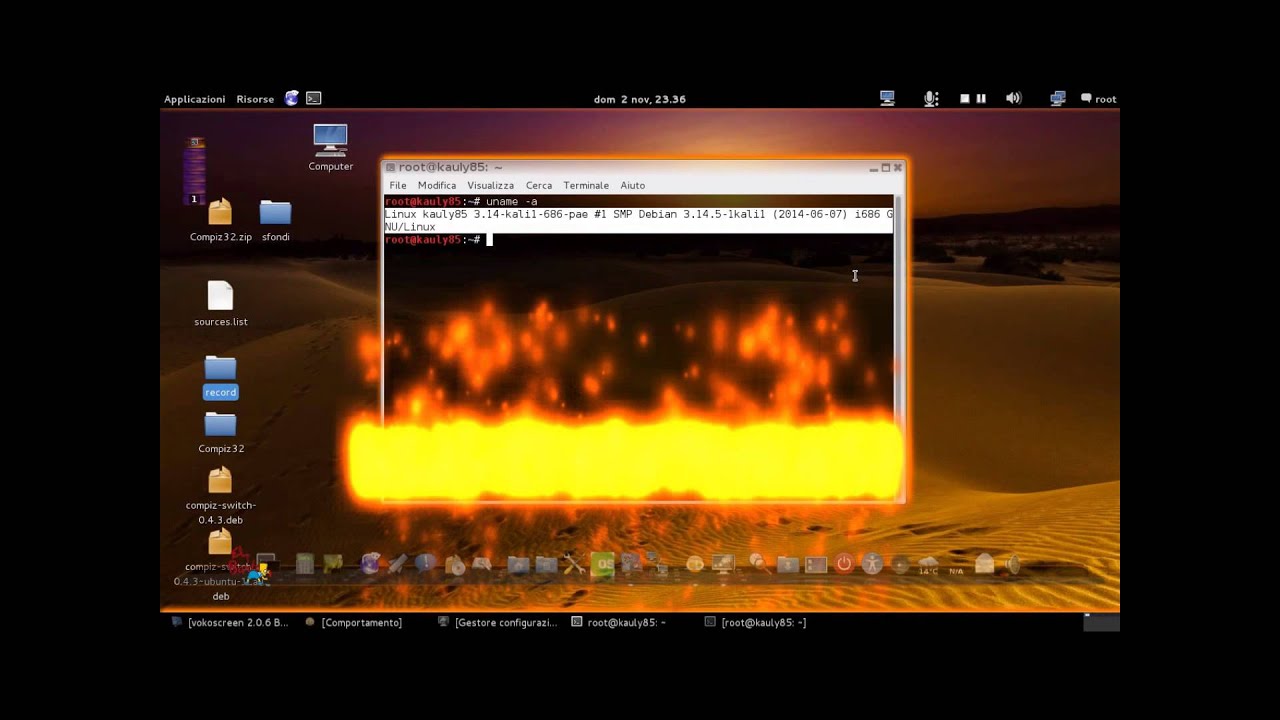Select the Compiz32.zip archive on desktop
The image size is (1280, 720).
(220, 221)
